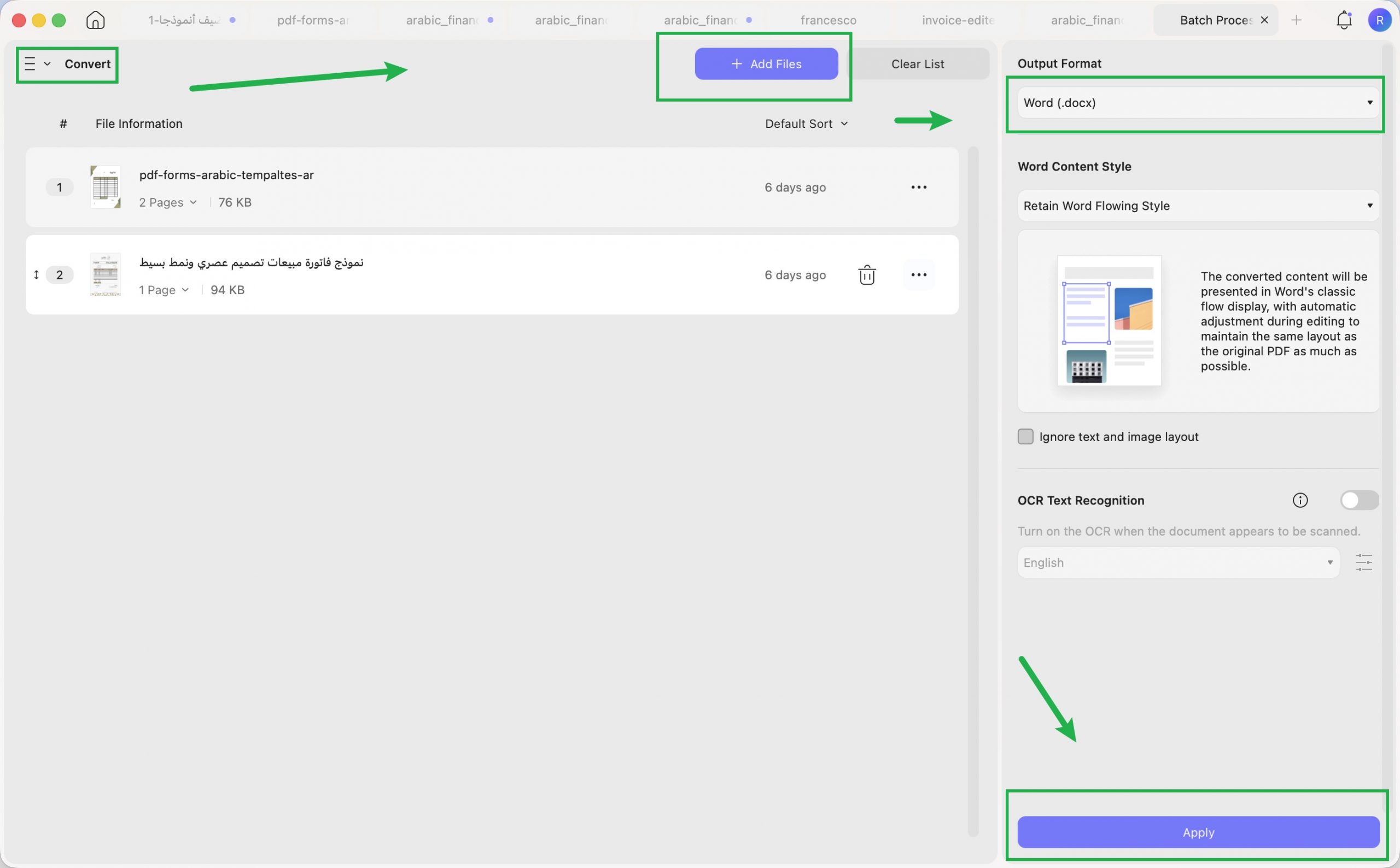Click the 94 KB file size
This screenshot has width=1400, height=868.
(227, 290)
